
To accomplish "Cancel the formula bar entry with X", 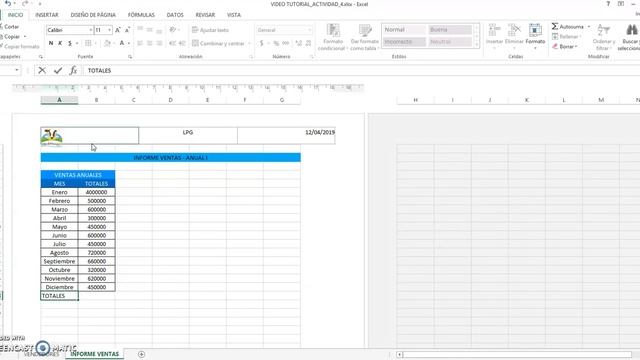I will (x=42, y=71).
